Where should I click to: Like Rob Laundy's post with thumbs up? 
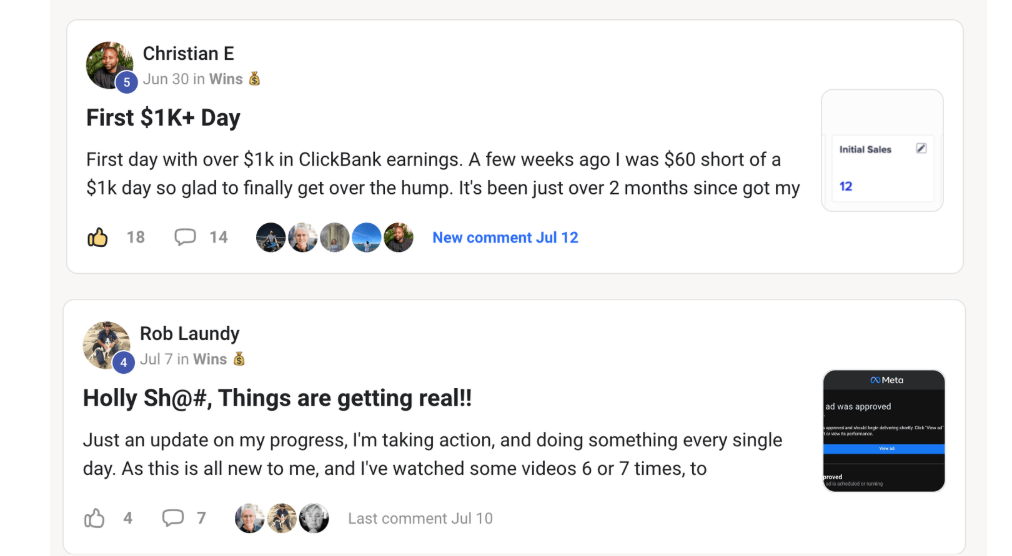click(95, 518)
